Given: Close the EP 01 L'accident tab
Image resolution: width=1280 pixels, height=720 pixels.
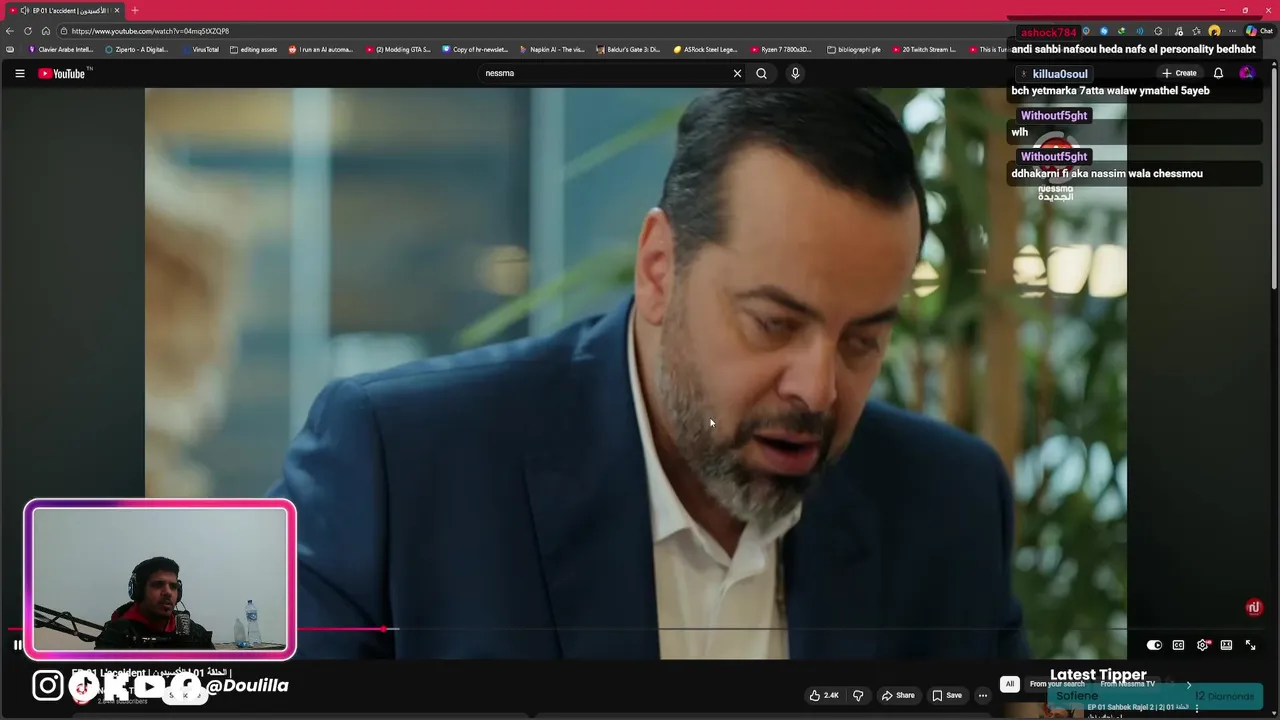Looking at the screenshot, I should tap(117, 10).
